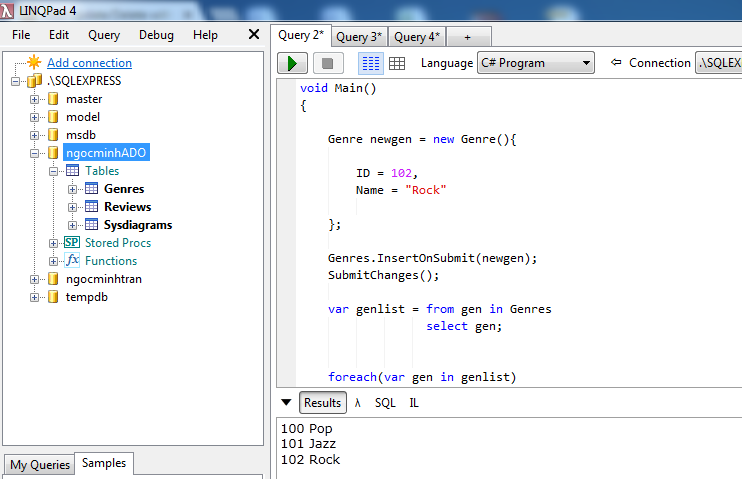Click the 102 Rock result row
The width and height of the screenshot is (742, 479).
[x=310, y=460]
